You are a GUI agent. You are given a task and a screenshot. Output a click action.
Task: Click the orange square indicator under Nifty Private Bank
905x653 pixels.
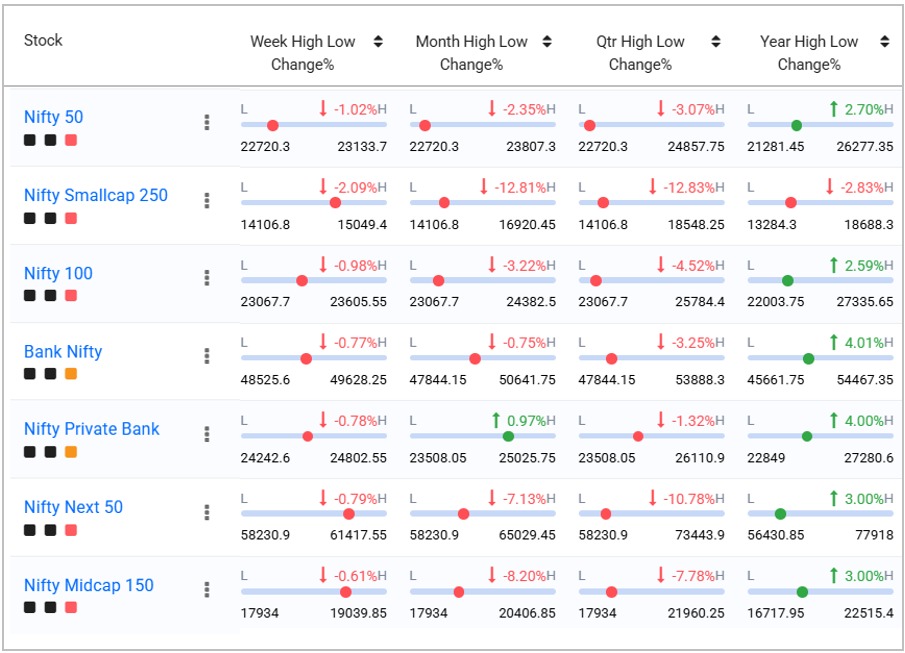click(x=71, y=451)
